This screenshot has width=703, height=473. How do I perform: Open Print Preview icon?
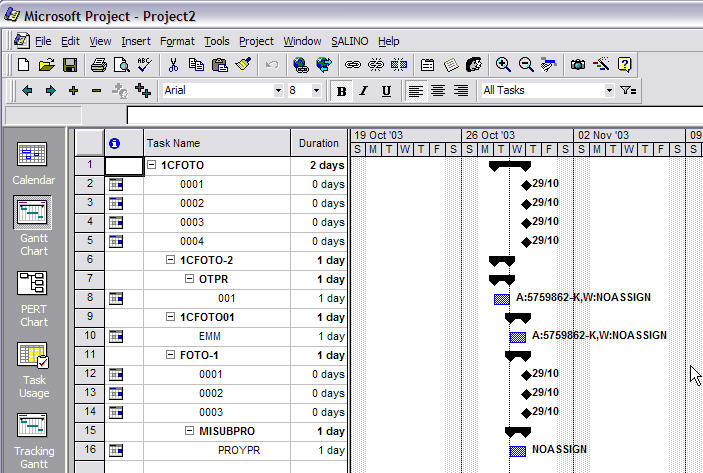pyautogui.click(x=122, y=65)
